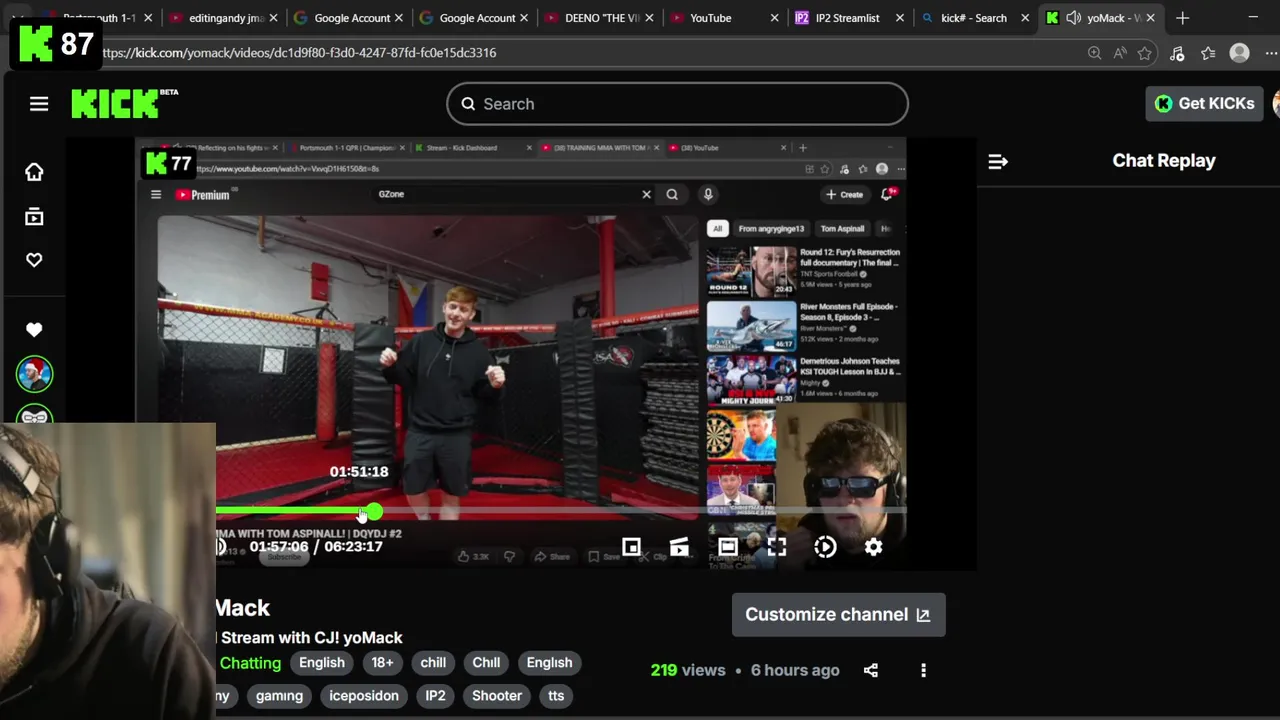
Task: Open the three-dot video options menu
Action: point(923,670)
